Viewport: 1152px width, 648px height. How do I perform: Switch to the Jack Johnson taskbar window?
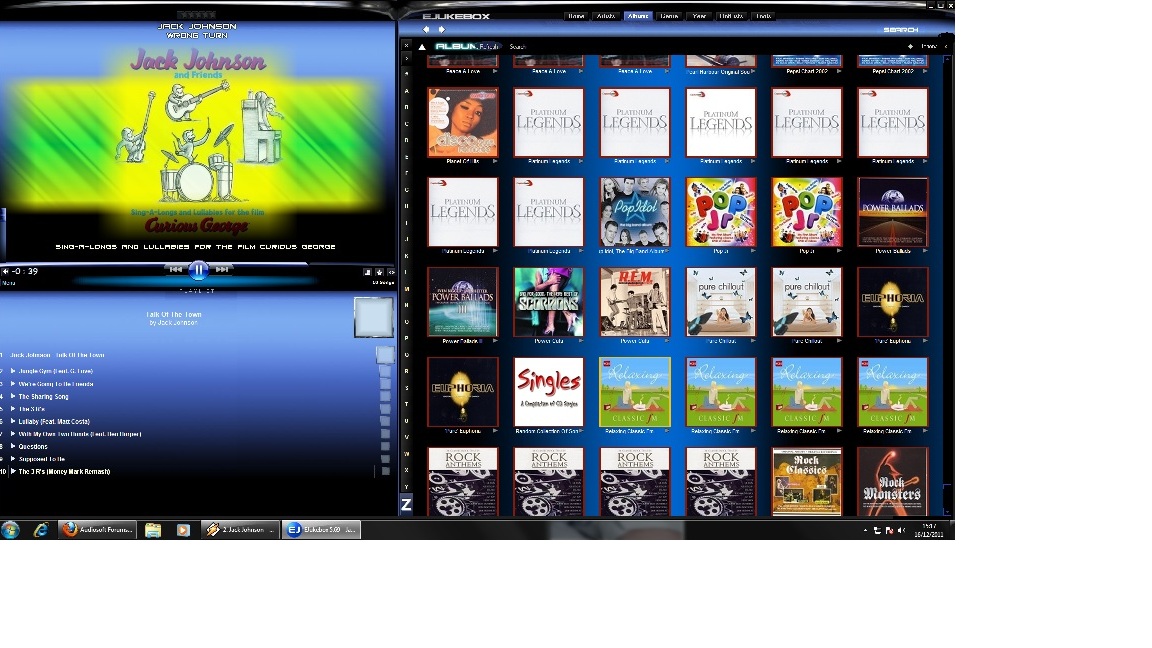(x=240, y=530)
